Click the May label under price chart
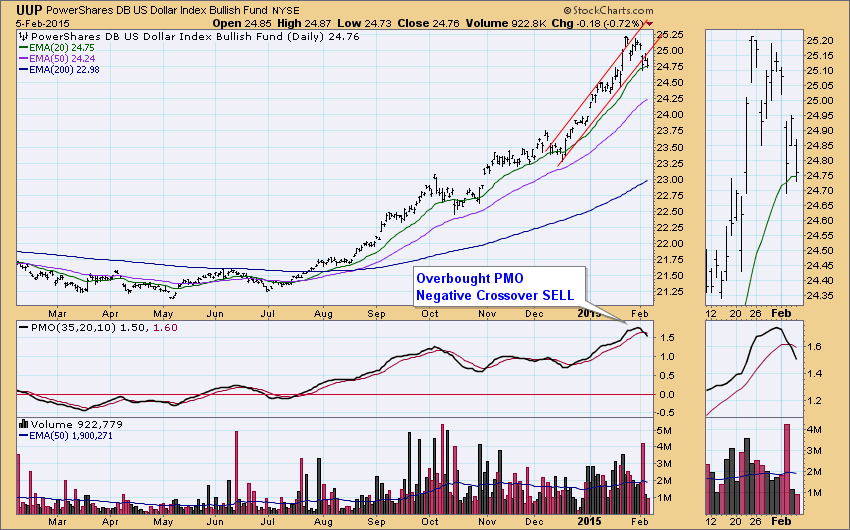This screenshot has height=530, width=850. (x=163, y=313)
